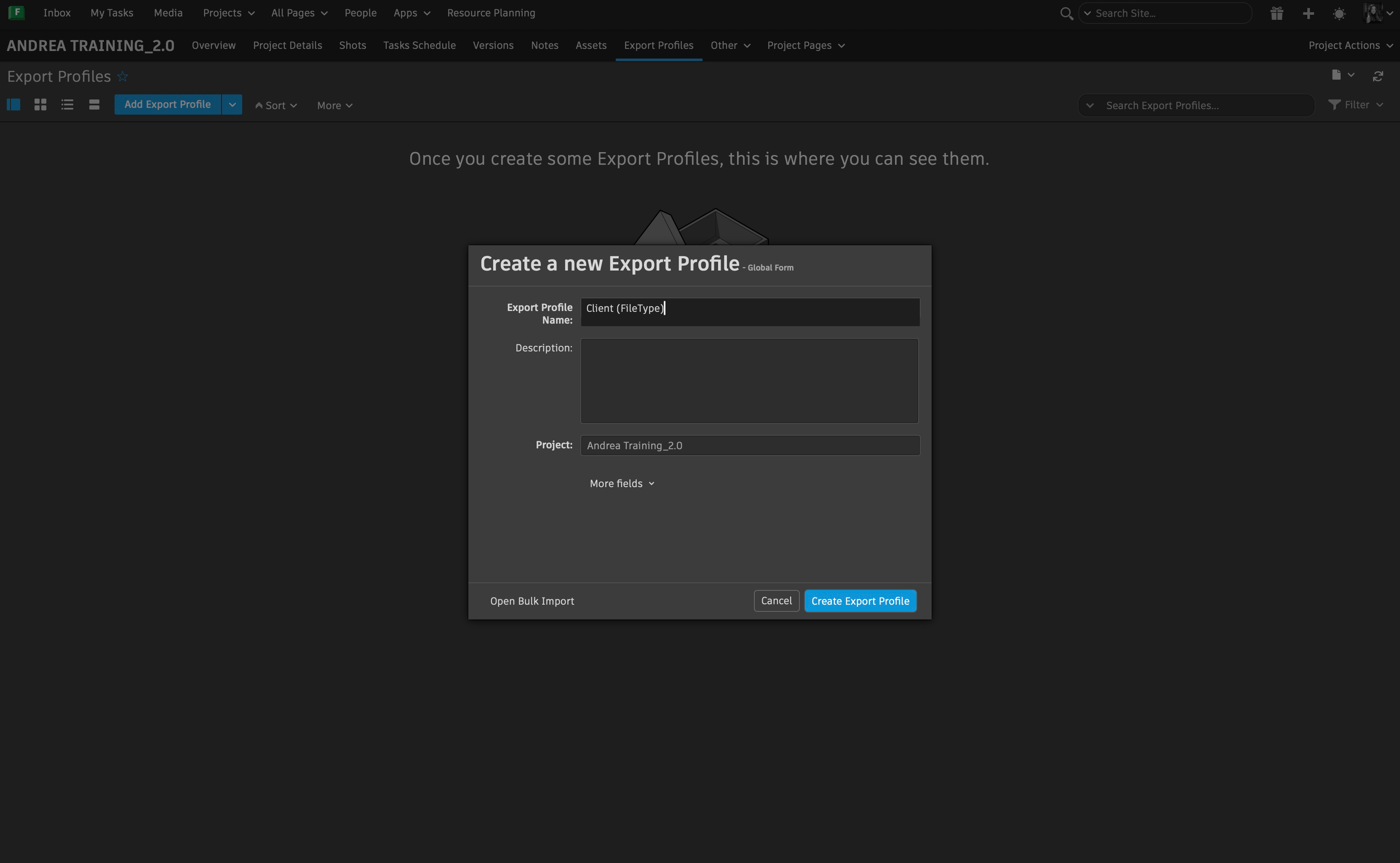Click Create Export Profile button

click(860, 601)
